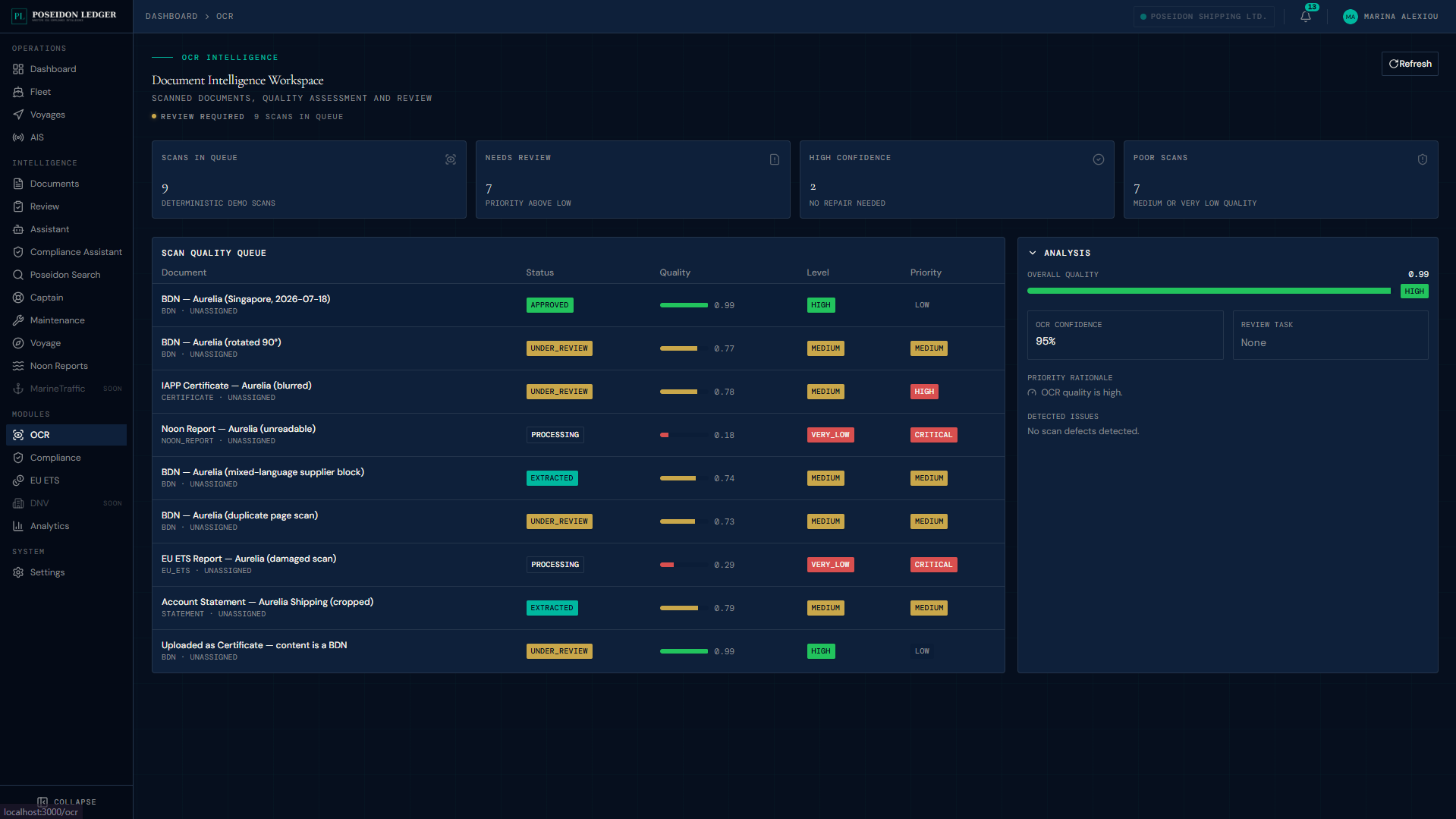Select the BDN Aurelia Singapore 2026-07-18 row
This screenshot has width=1456, height=819.
point(578,305)
